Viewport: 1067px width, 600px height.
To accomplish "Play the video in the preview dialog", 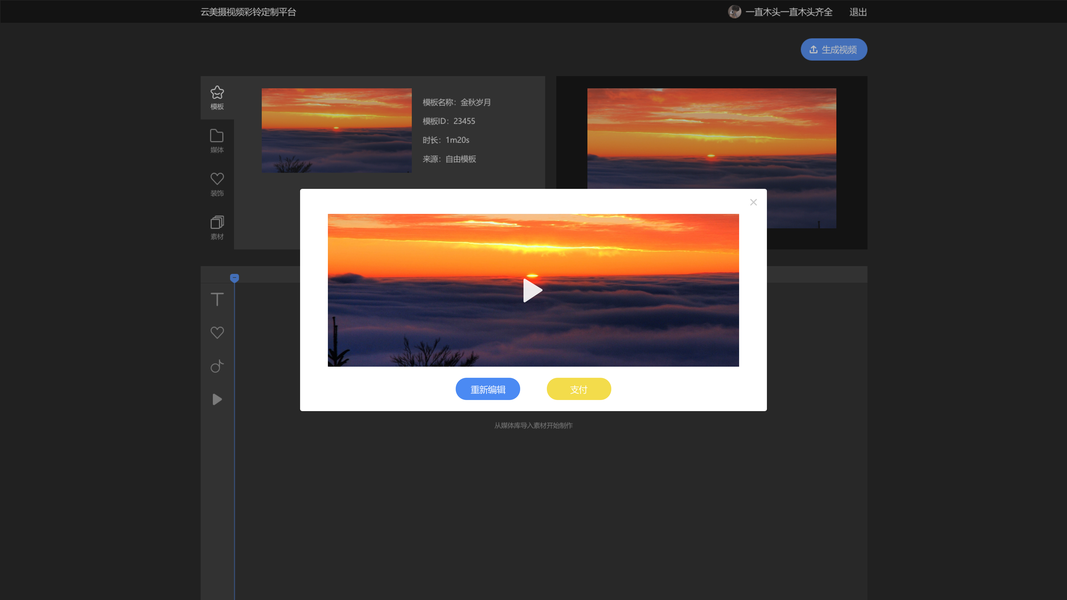I will point(533,290).
